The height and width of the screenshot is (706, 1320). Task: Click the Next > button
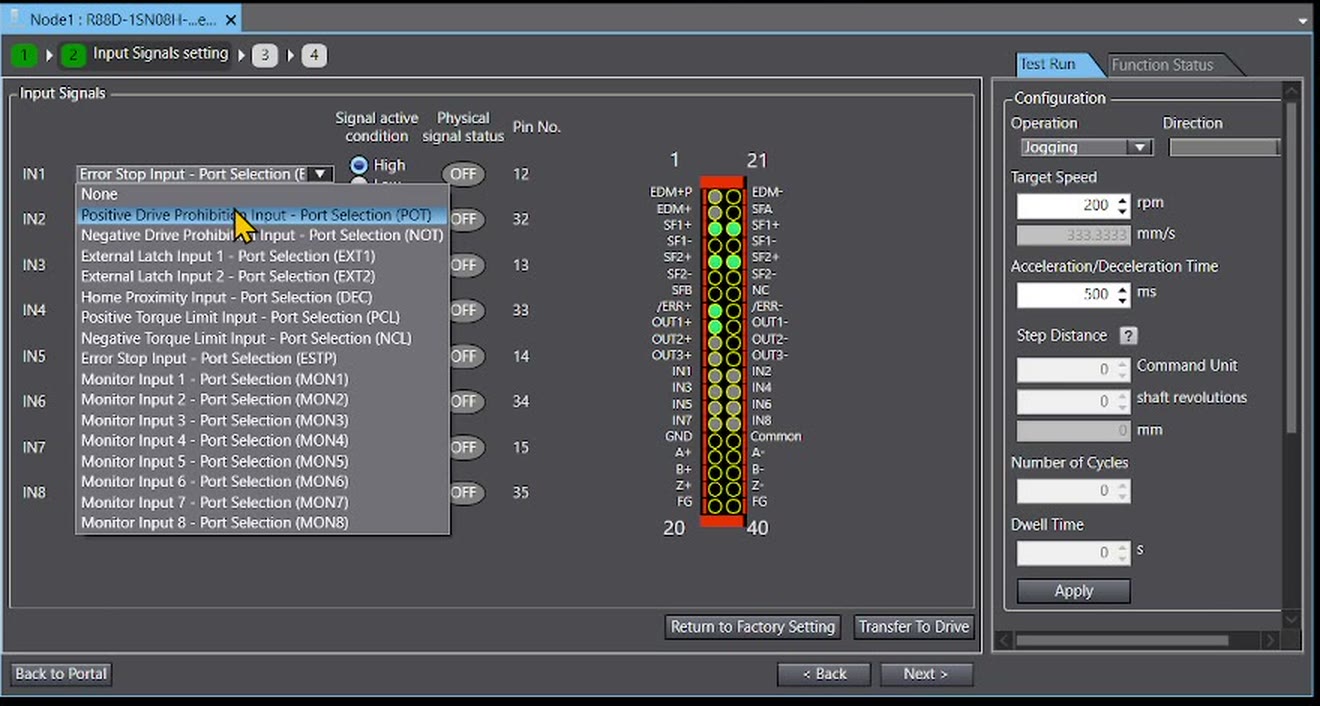(926, 674)
